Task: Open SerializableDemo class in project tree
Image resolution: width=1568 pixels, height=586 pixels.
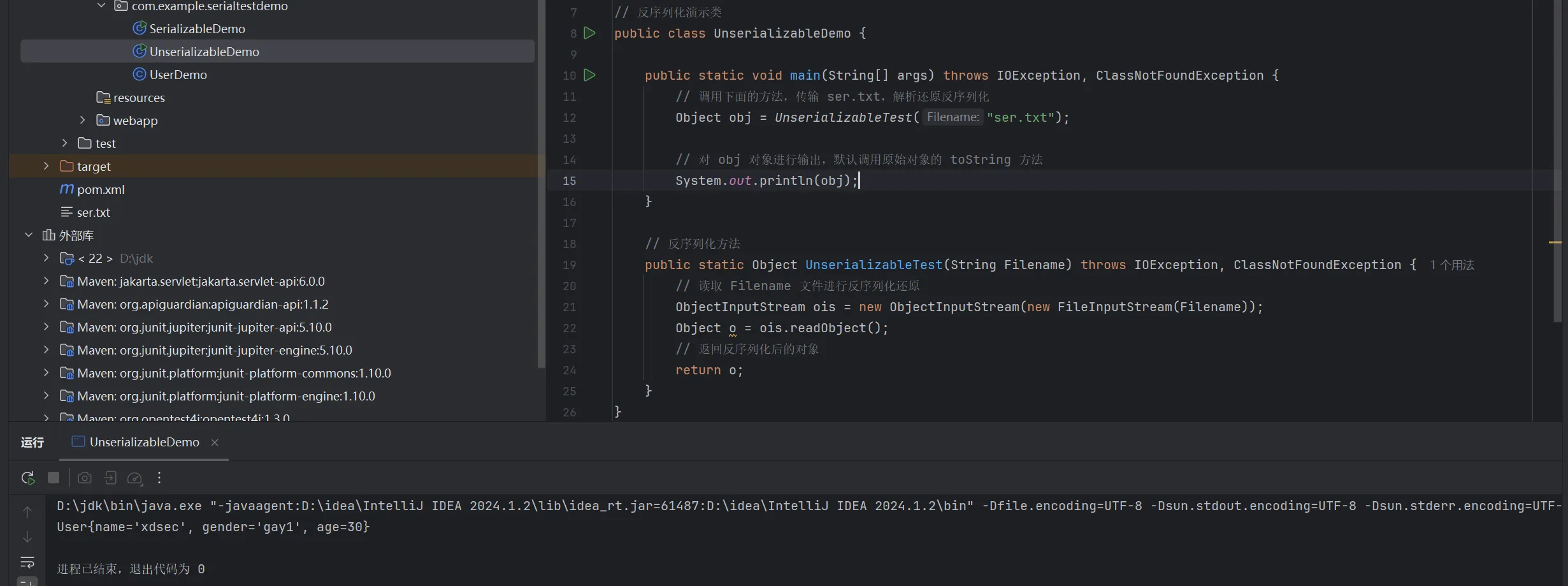Action: click(x=197, y=29)
